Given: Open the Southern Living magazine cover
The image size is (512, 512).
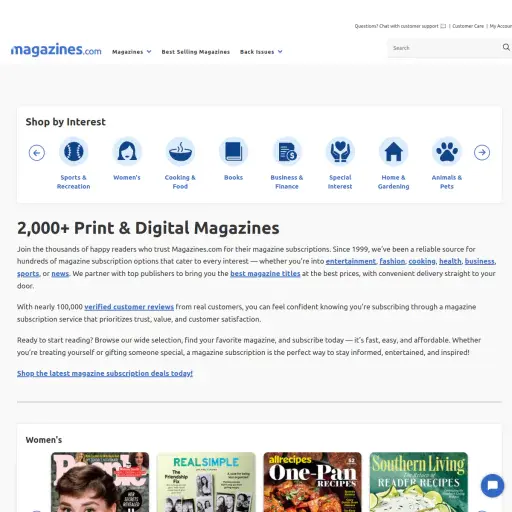Looking at the screenshot, I should [x=419, y=482].
